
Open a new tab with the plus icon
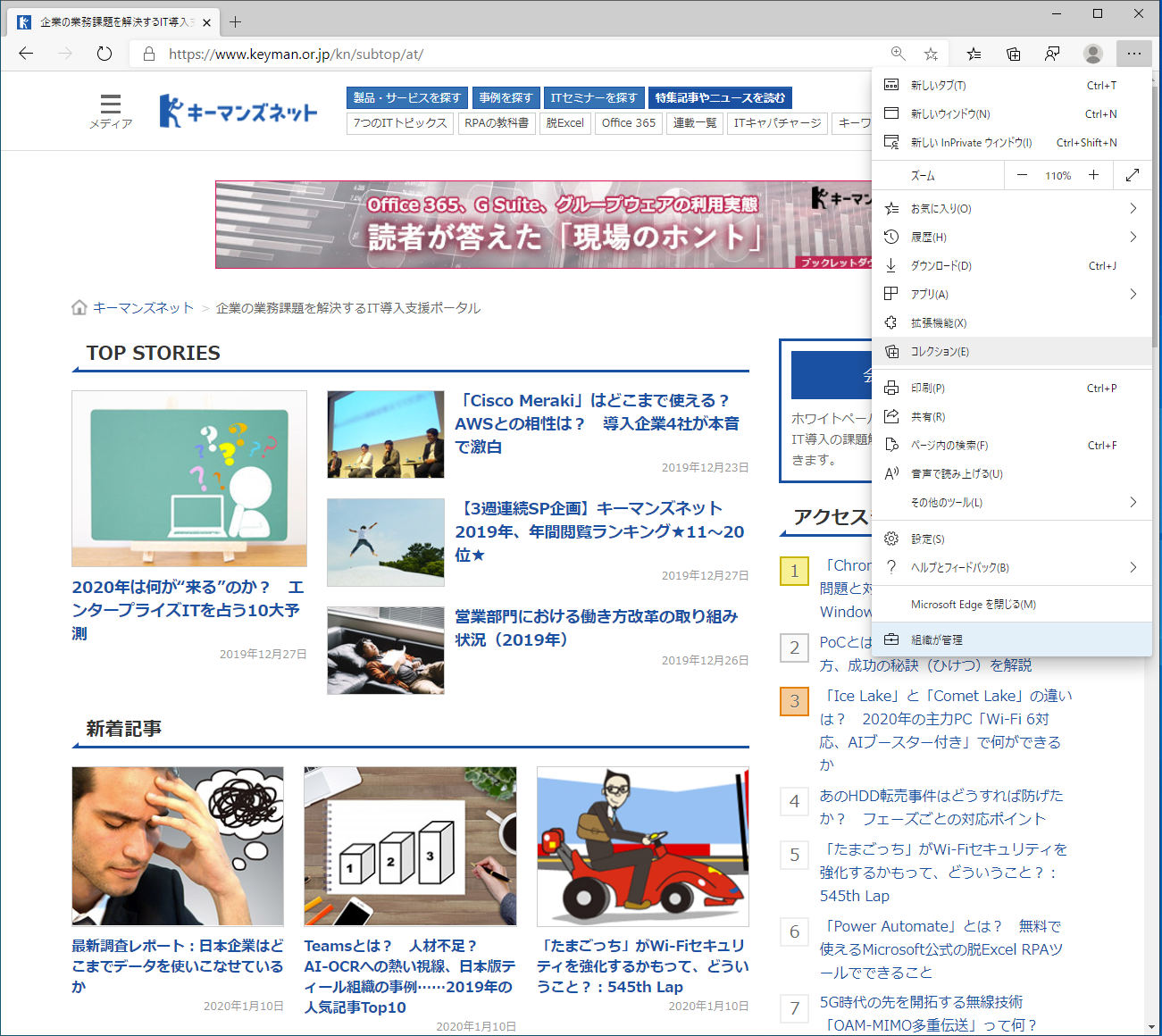tap(235, 21)
